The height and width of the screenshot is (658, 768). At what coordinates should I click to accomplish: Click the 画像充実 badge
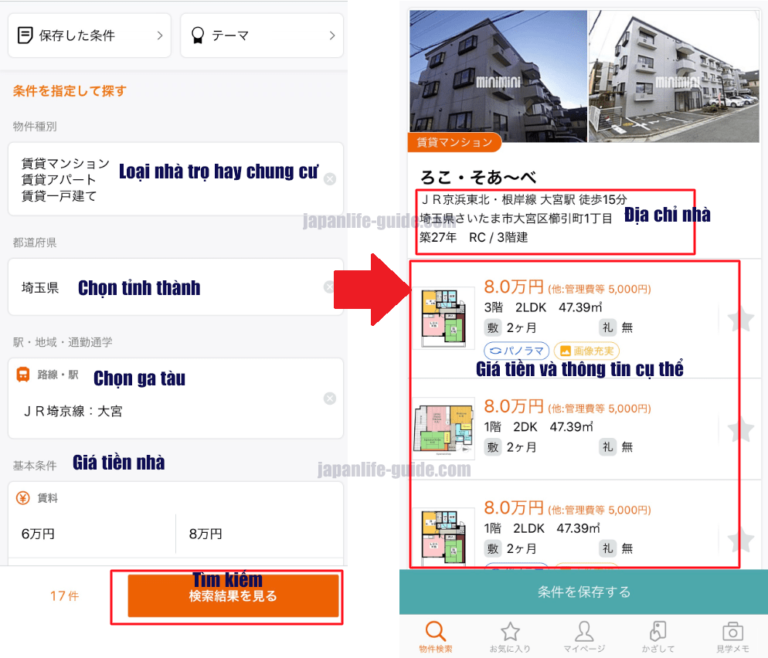pos(587,351)
